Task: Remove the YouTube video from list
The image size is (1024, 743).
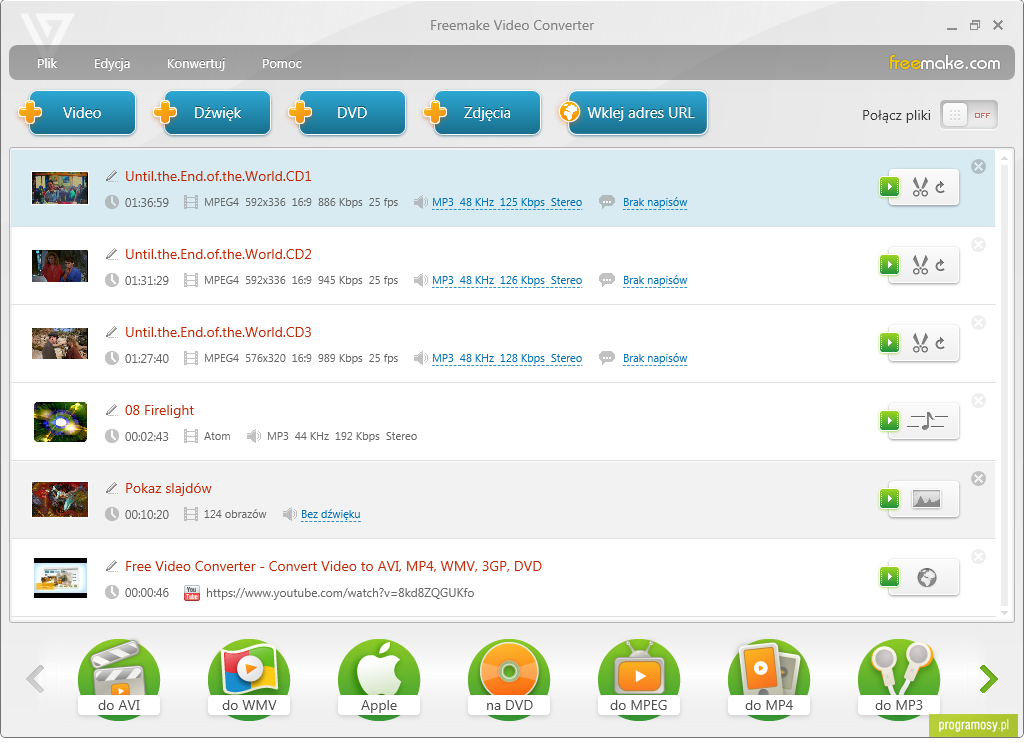Action: (x=978, y=556)
